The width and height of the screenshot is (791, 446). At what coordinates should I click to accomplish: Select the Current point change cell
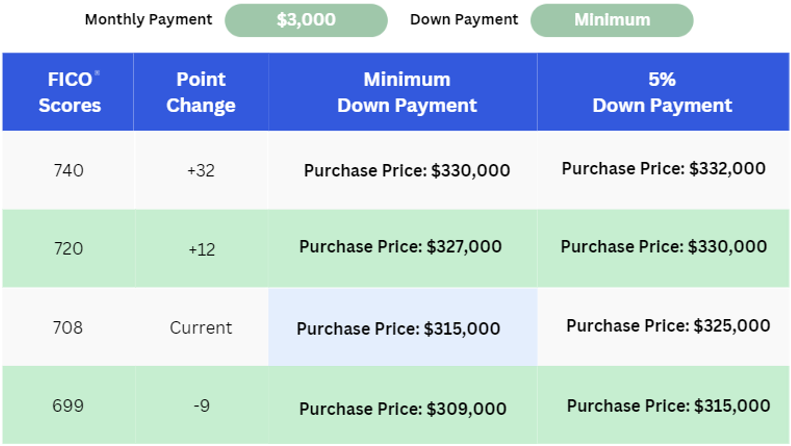click(201, 327)
